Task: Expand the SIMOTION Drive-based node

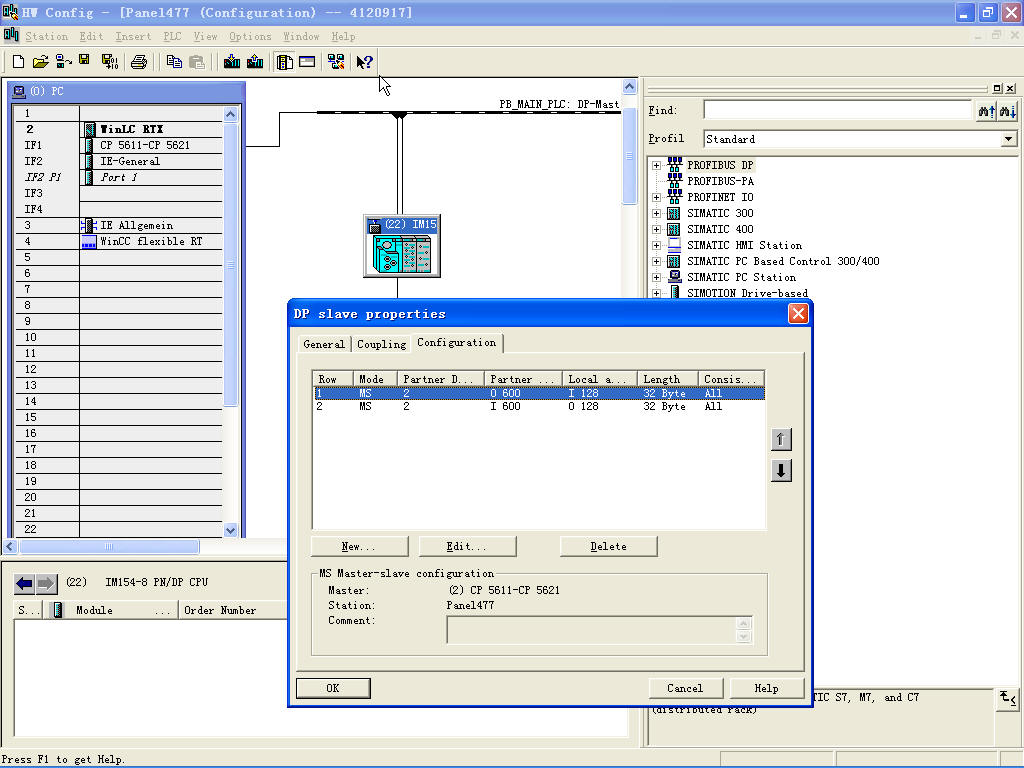Action: (656, 293)
